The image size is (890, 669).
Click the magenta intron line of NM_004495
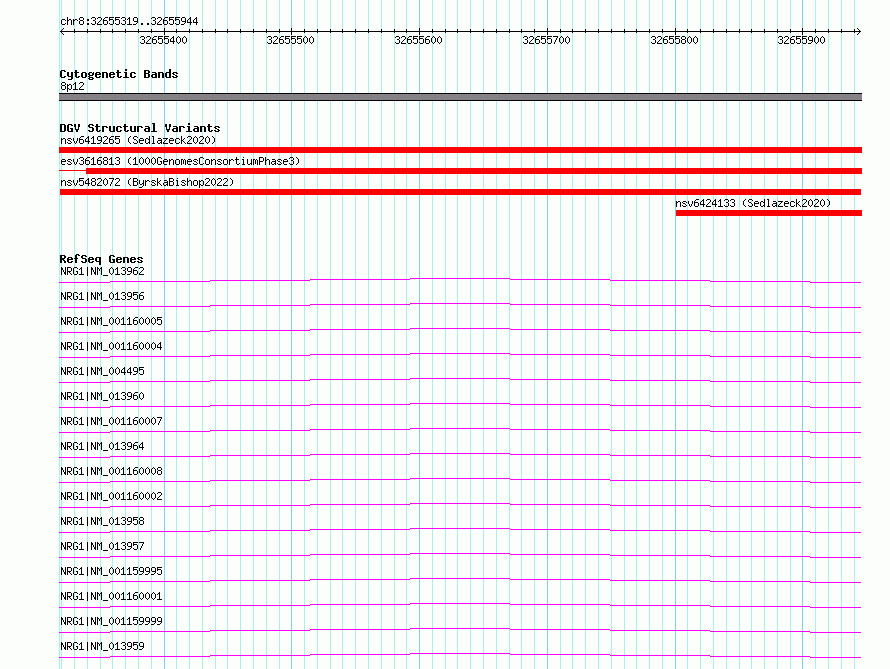point(460,378)
